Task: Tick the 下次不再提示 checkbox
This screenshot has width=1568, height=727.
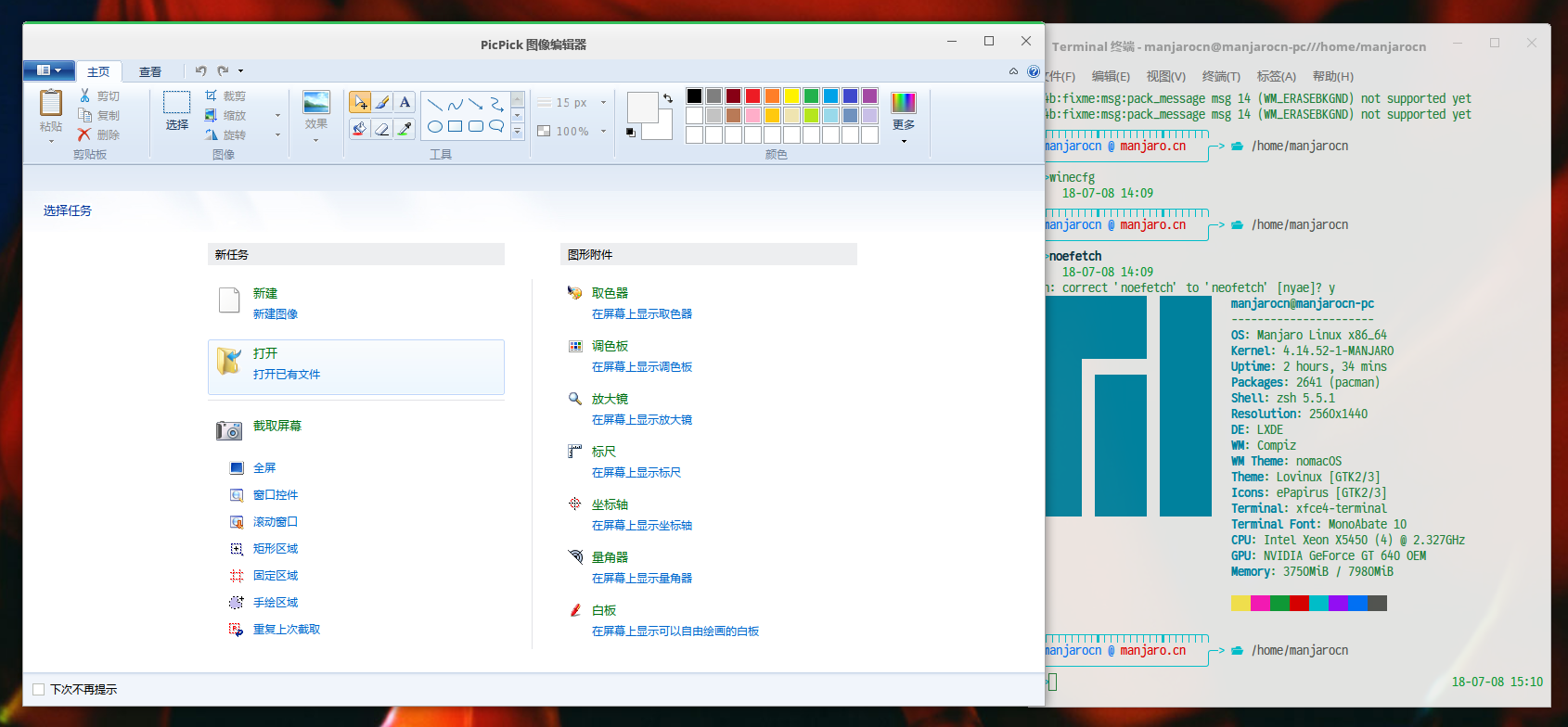Action: pos(38,689)
